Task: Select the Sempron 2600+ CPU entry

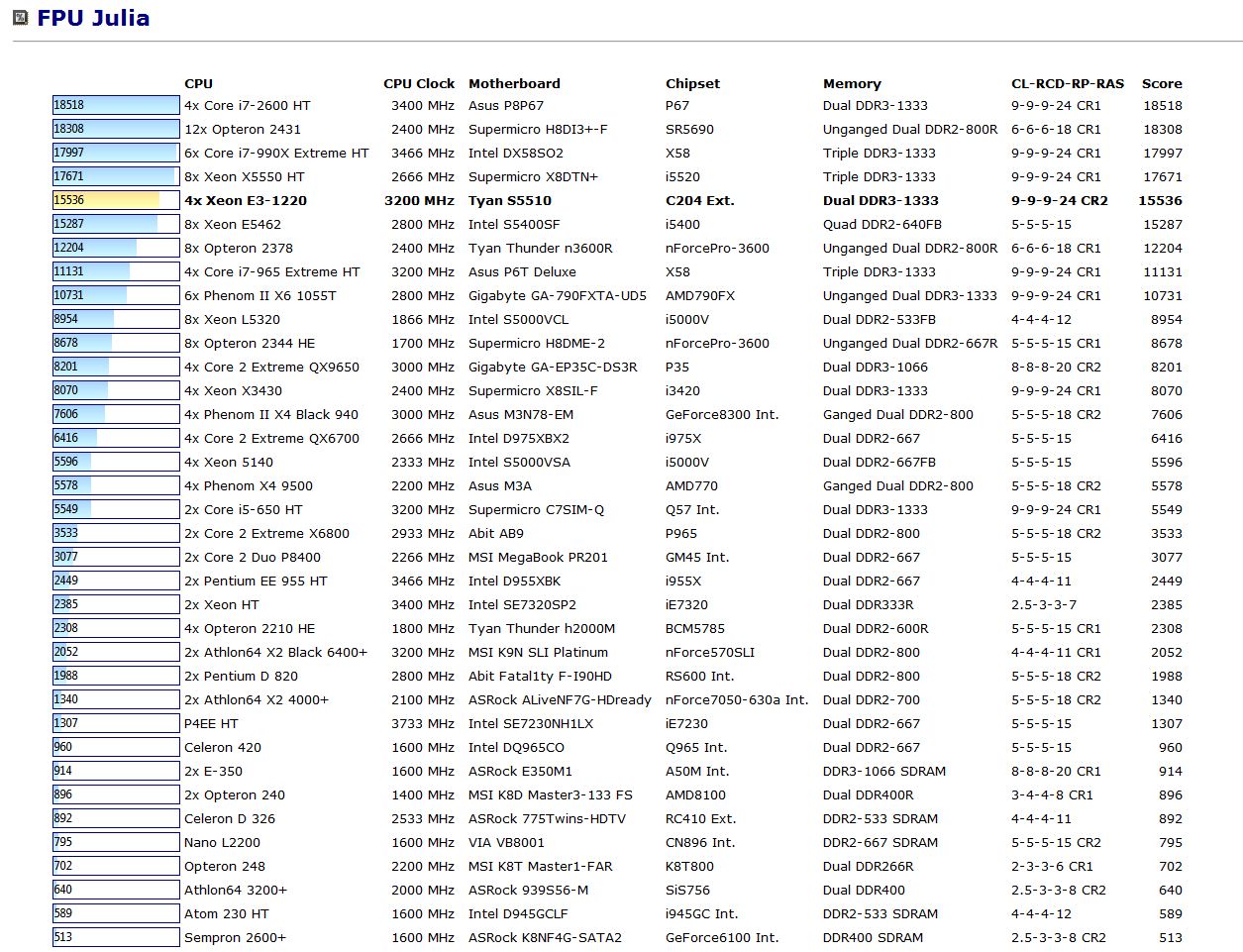Action: pos(235,937)
